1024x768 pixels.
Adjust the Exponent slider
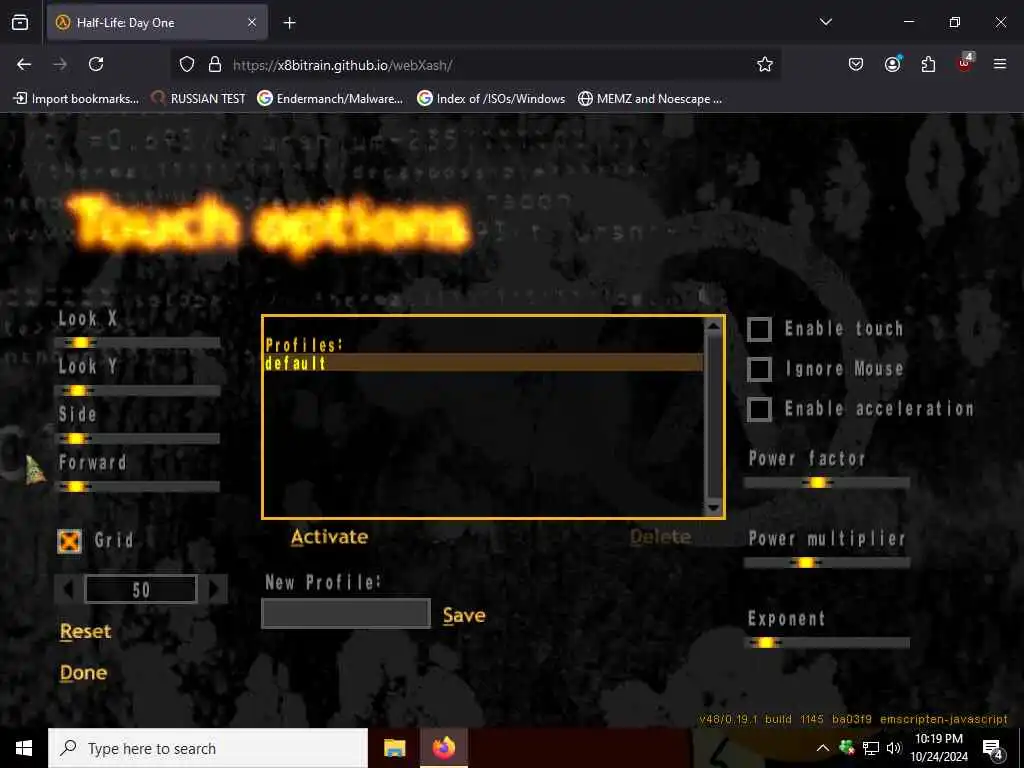click(827, 643)
